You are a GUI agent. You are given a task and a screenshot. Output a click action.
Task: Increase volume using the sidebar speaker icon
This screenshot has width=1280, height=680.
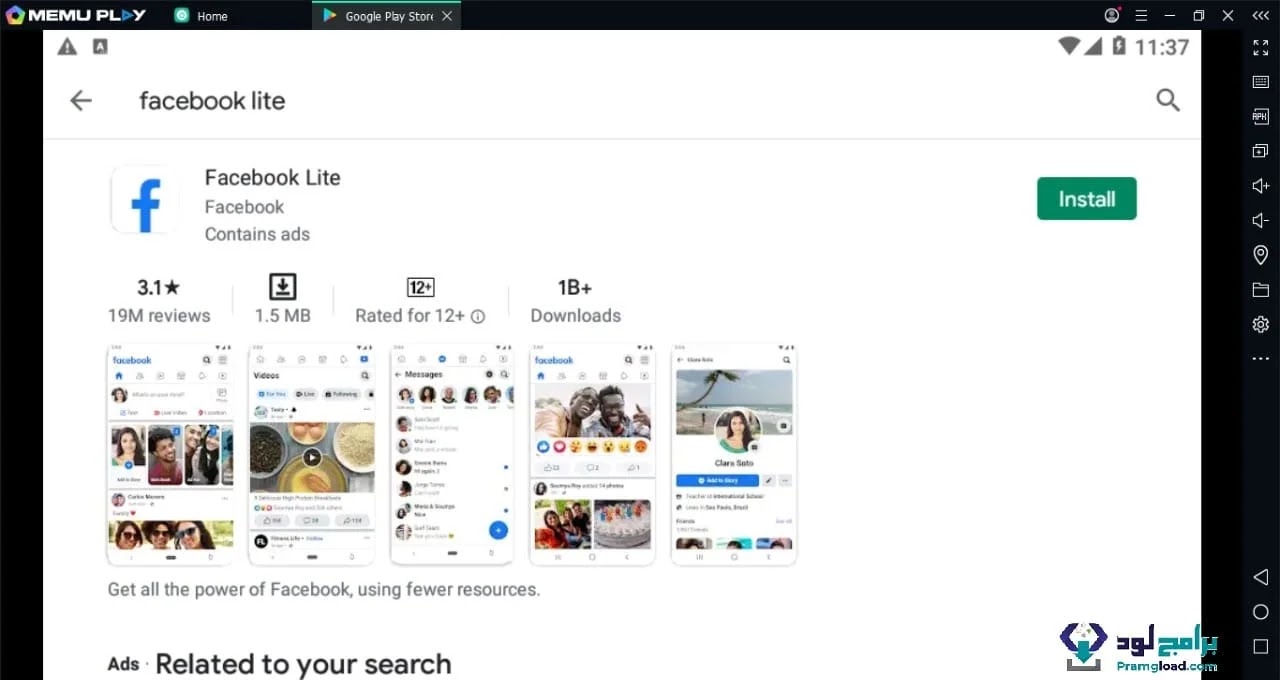click(1261, 186)
